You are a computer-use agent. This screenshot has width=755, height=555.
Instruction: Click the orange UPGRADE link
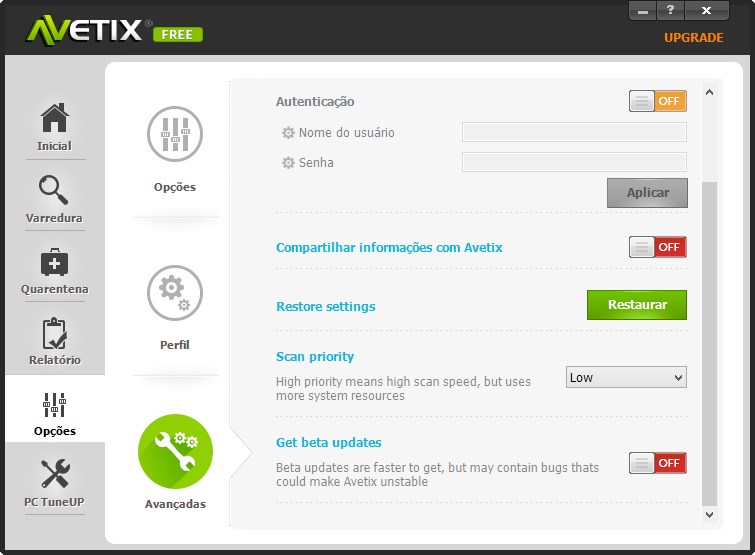[694, 38]
